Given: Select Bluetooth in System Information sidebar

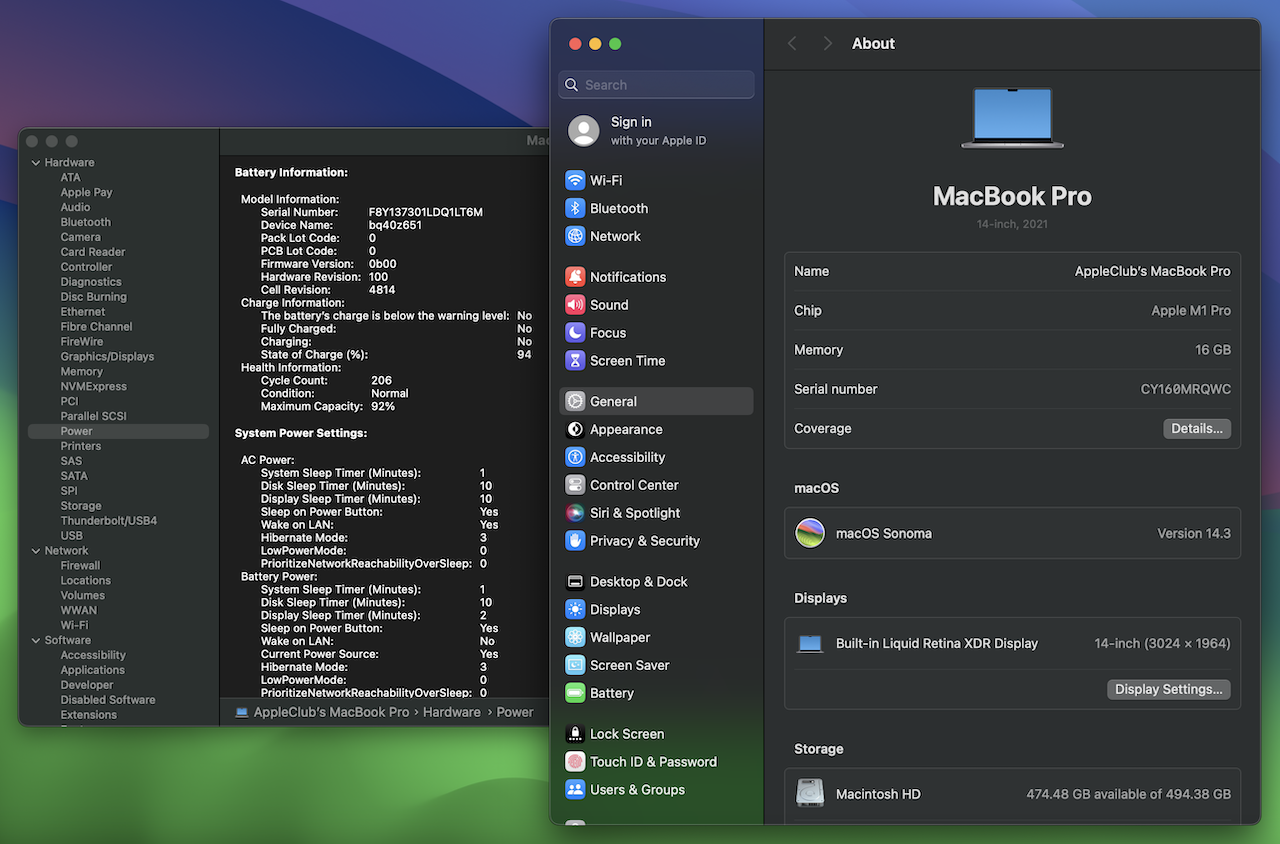Looking at the screenshot, I should click(x=86, y=222).
